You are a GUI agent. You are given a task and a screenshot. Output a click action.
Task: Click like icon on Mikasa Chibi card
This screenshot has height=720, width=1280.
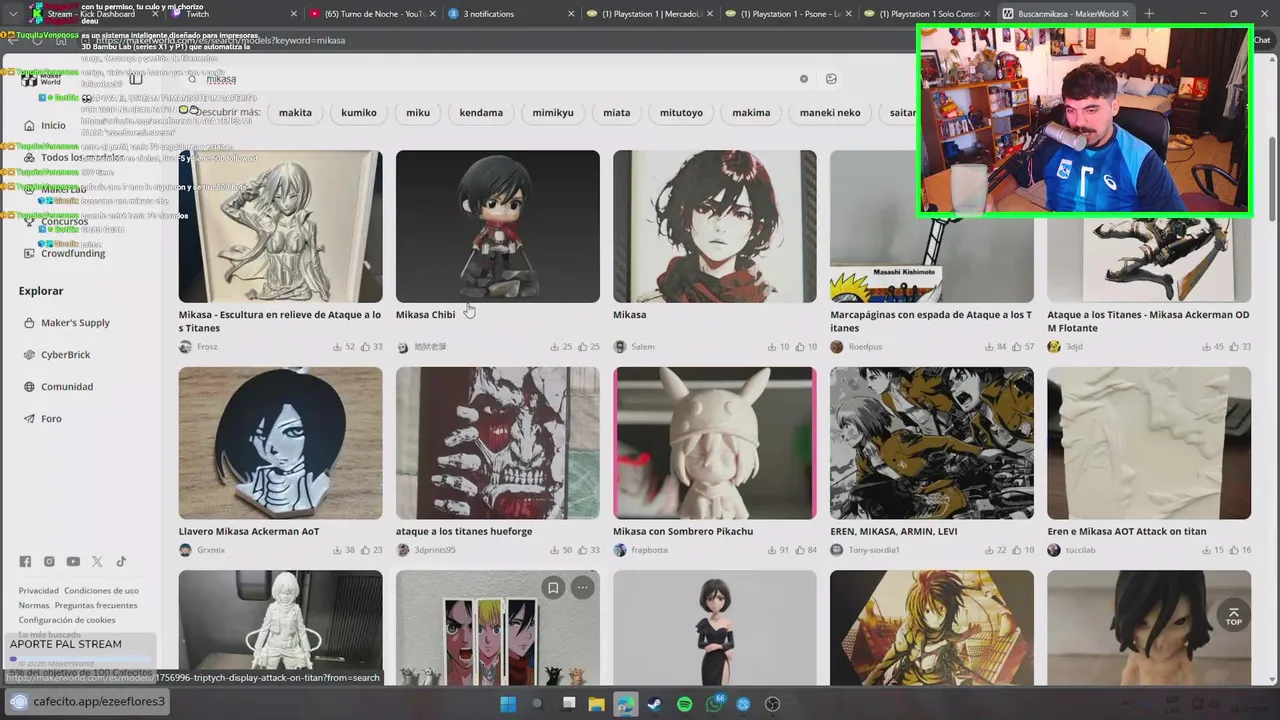point(582,347)
